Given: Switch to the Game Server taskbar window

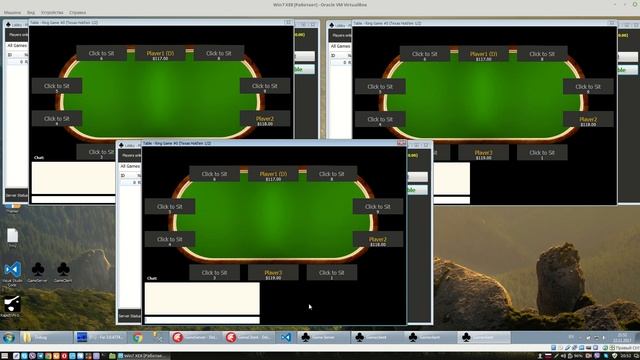Looking at the screenshot, I should click(x=323, y=338).
